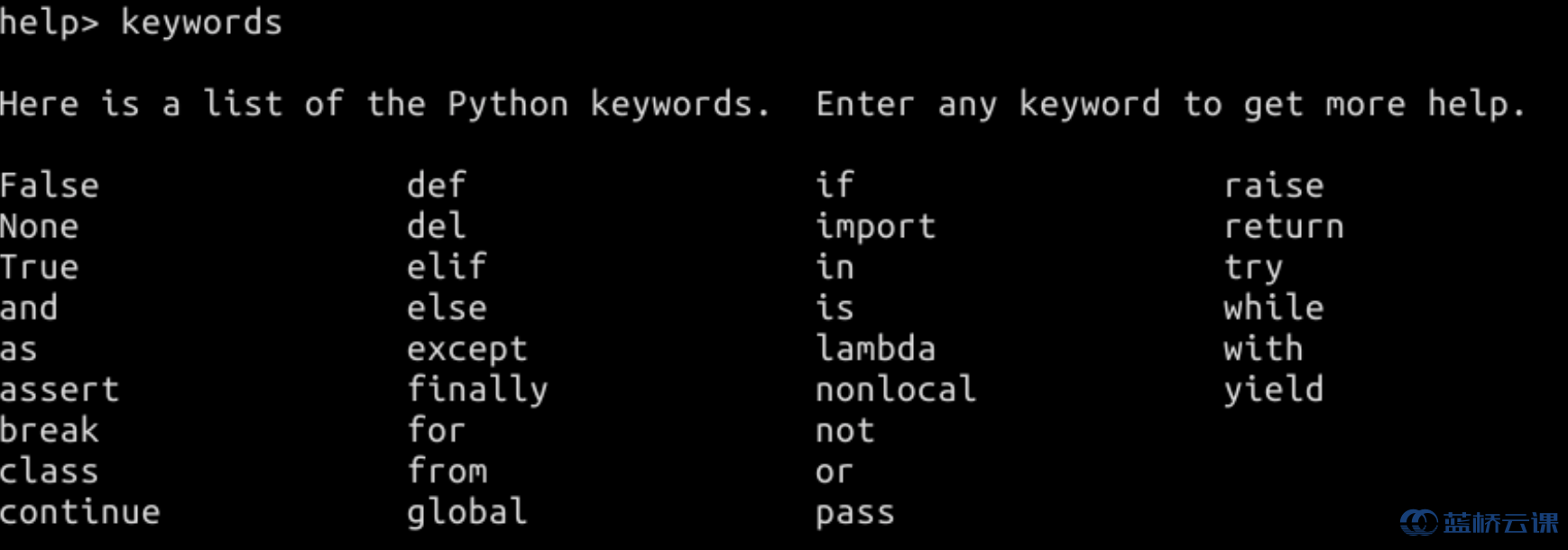Click the 'help> keywords' prompt line
The image size is (1568, 550).
pos(141,23)
